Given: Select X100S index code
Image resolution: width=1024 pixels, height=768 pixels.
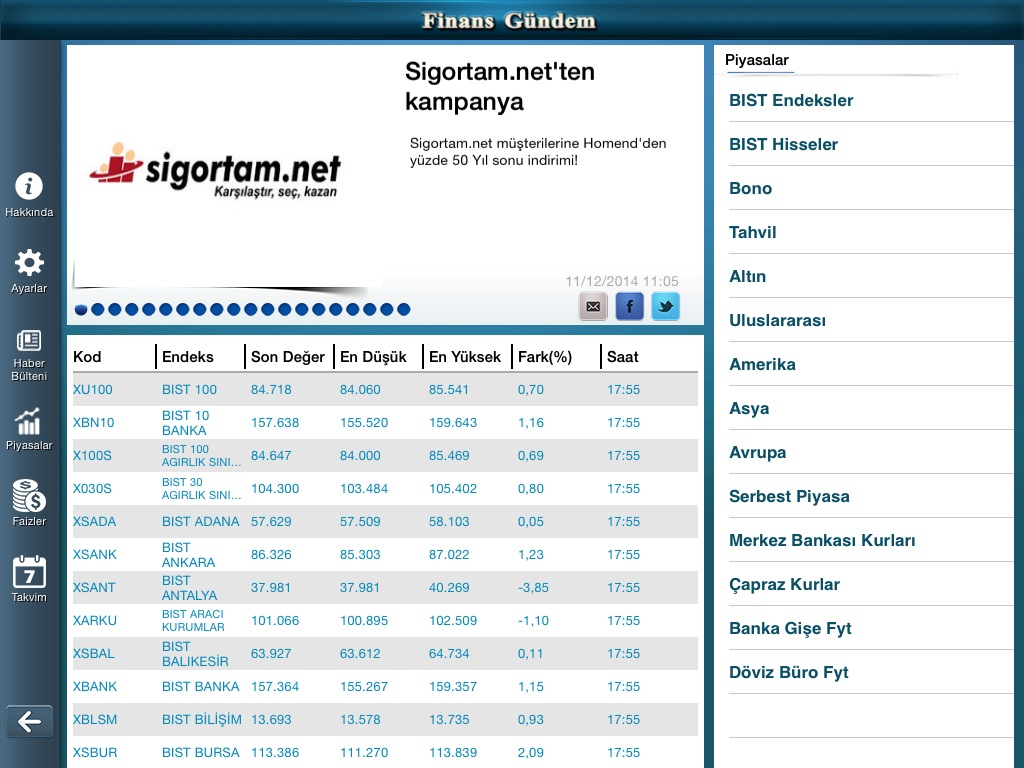Looking at the screenshot, I should pyautogui.click(x=91, y=456).
